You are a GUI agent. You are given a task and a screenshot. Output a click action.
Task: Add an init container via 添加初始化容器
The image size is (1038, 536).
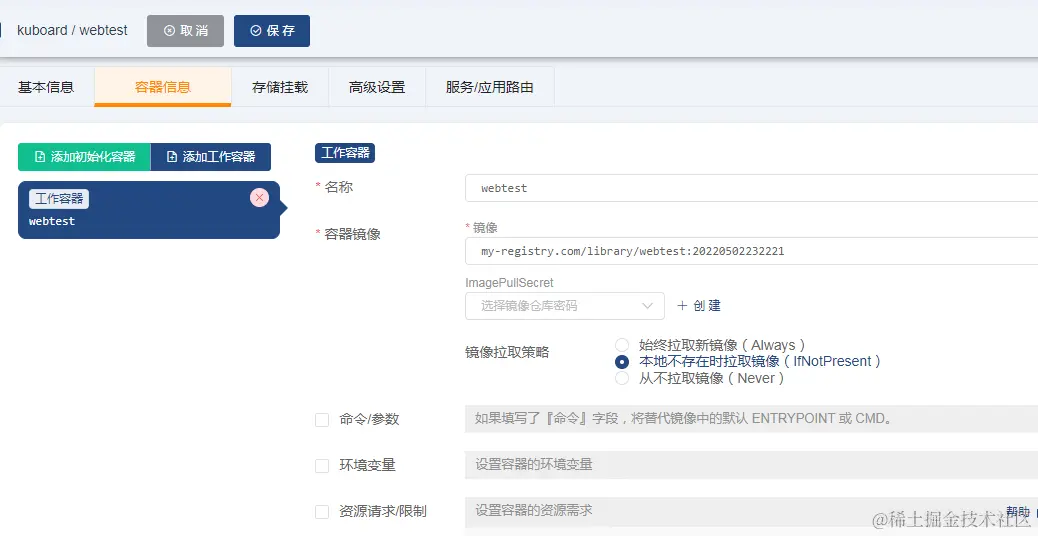[84, 157]
